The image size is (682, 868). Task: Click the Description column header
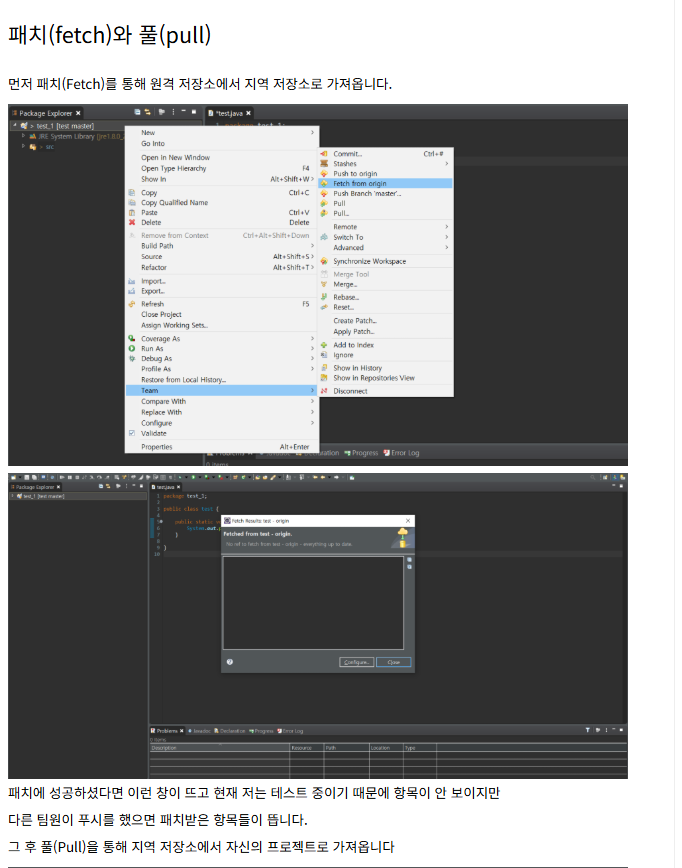(x=220, y=748)
